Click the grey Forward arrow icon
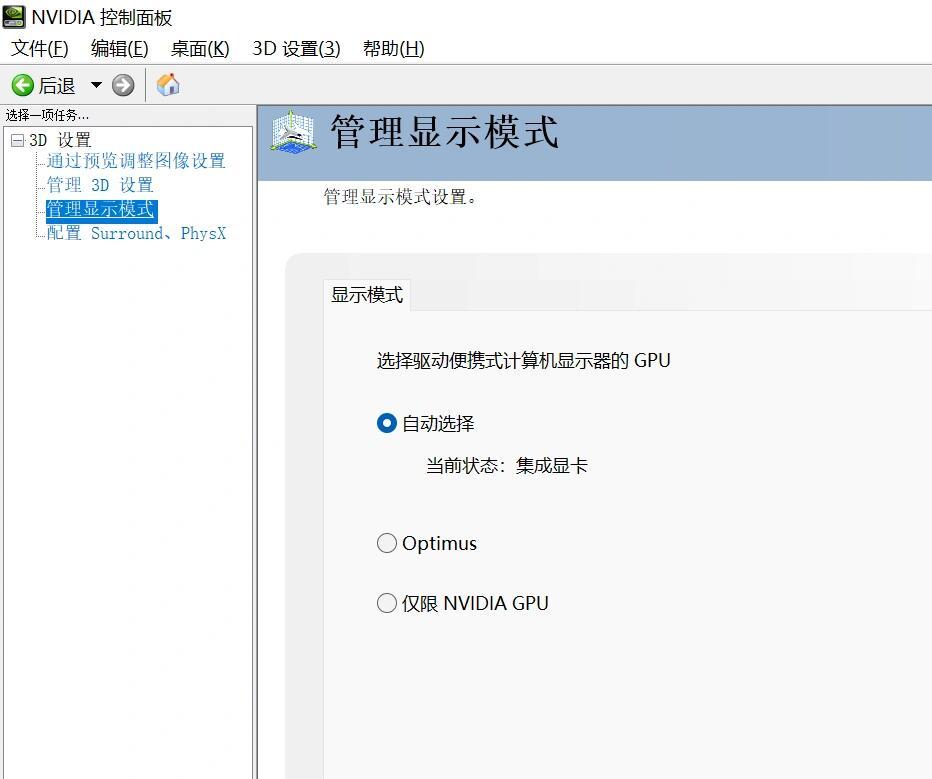 pyautogui.click(x=123, y=85)
